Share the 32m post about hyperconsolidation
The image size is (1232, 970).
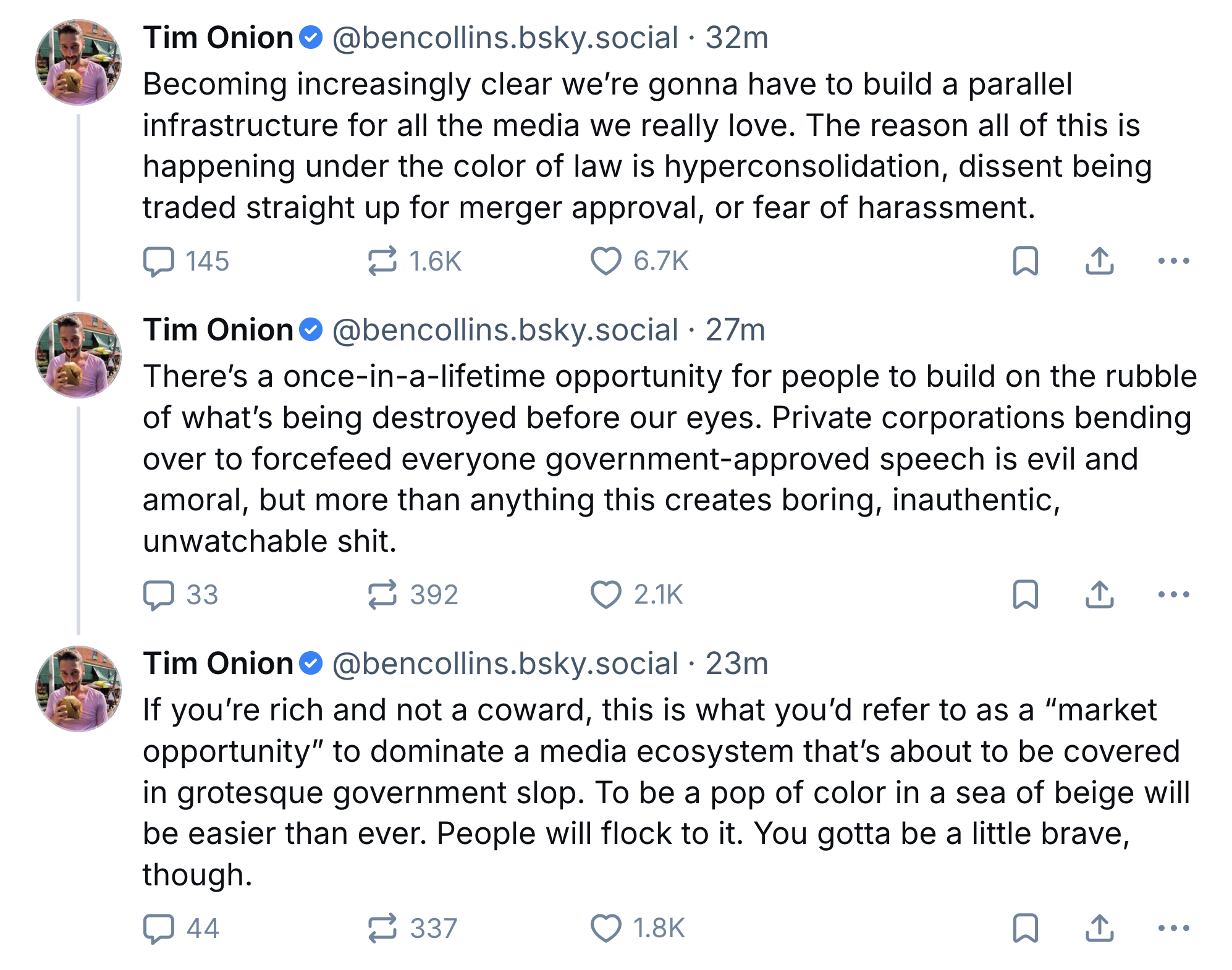(1099, 261)
